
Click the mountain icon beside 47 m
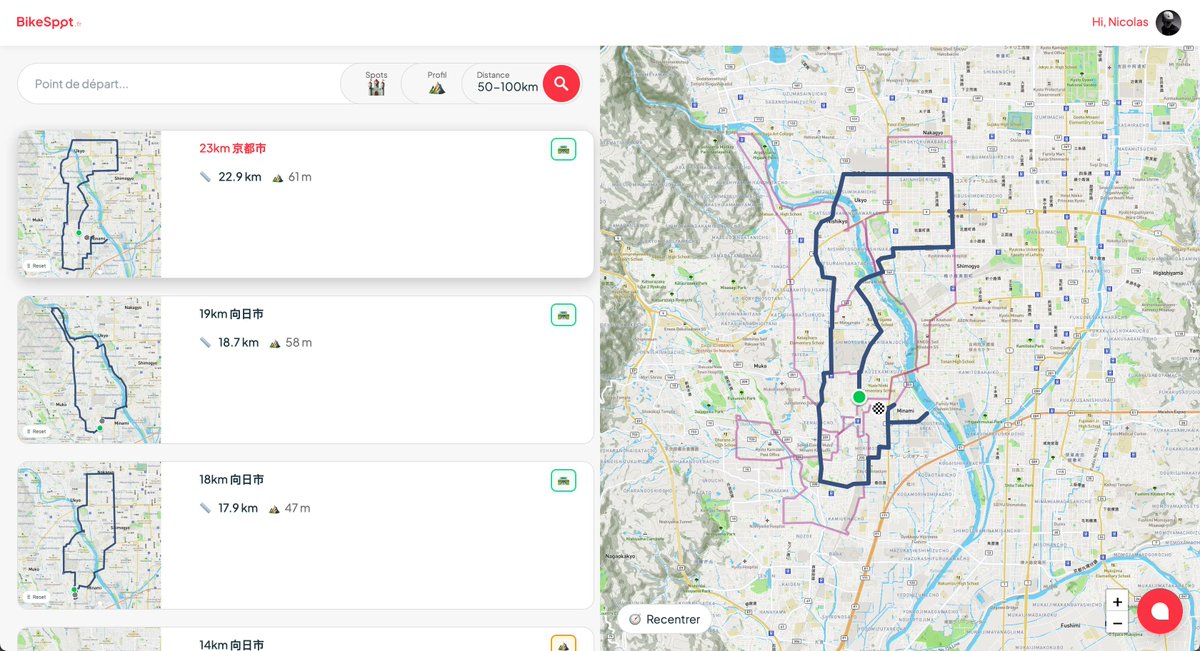click(275, 508)
